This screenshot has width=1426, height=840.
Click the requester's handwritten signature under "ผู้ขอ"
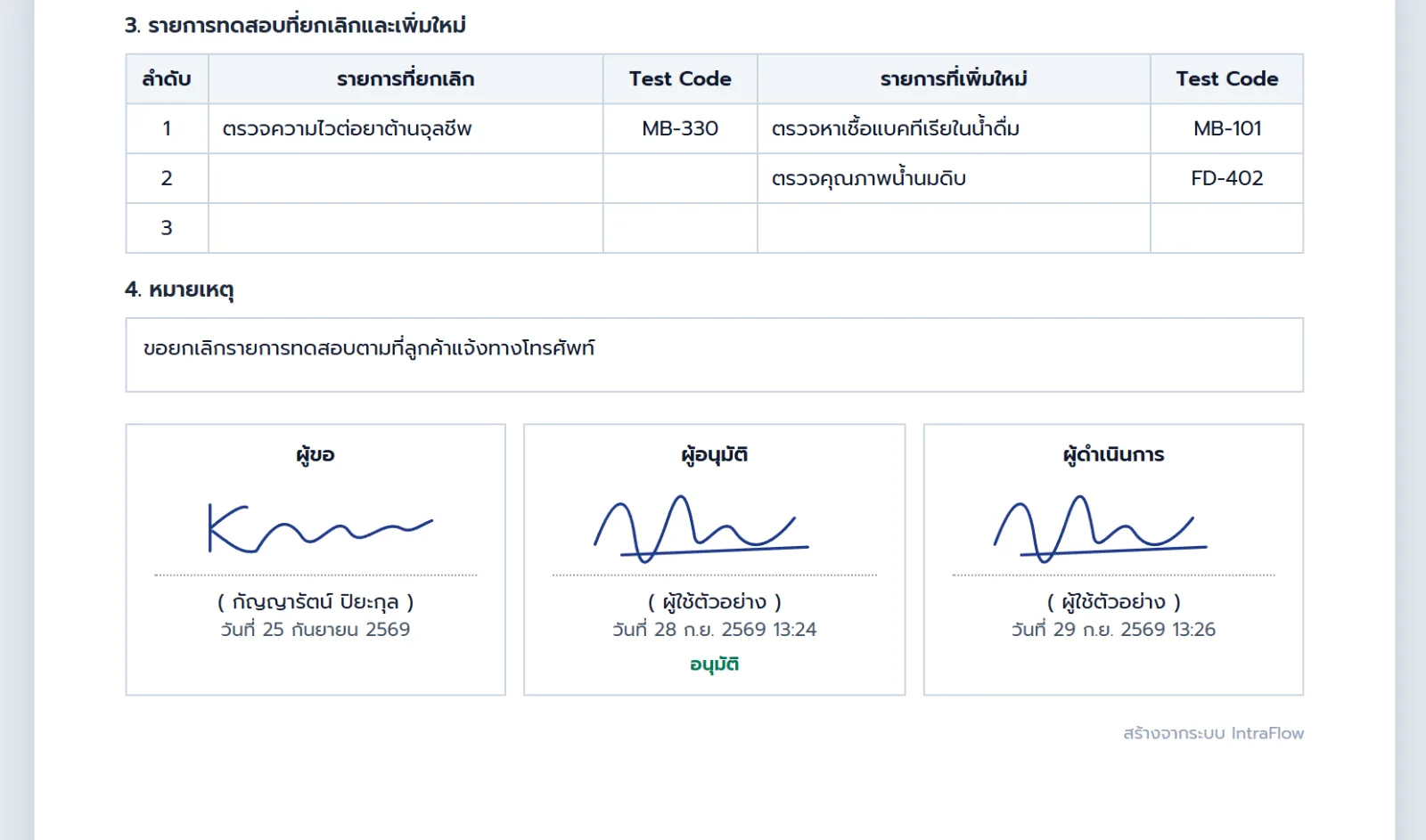[320, 527]
